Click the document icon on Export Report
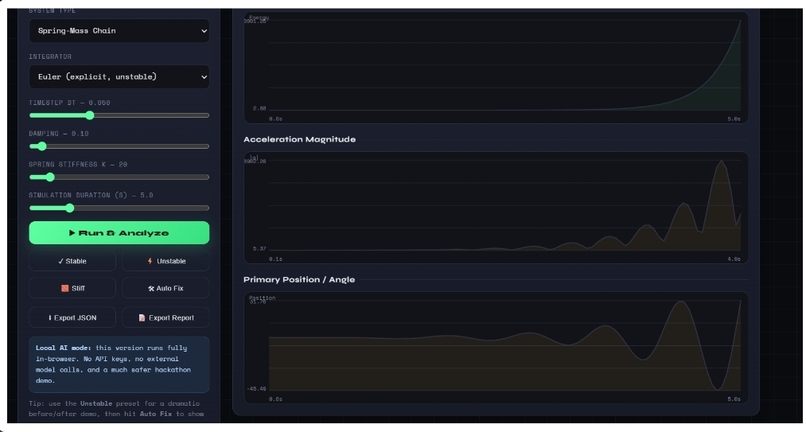 point(142,318)
